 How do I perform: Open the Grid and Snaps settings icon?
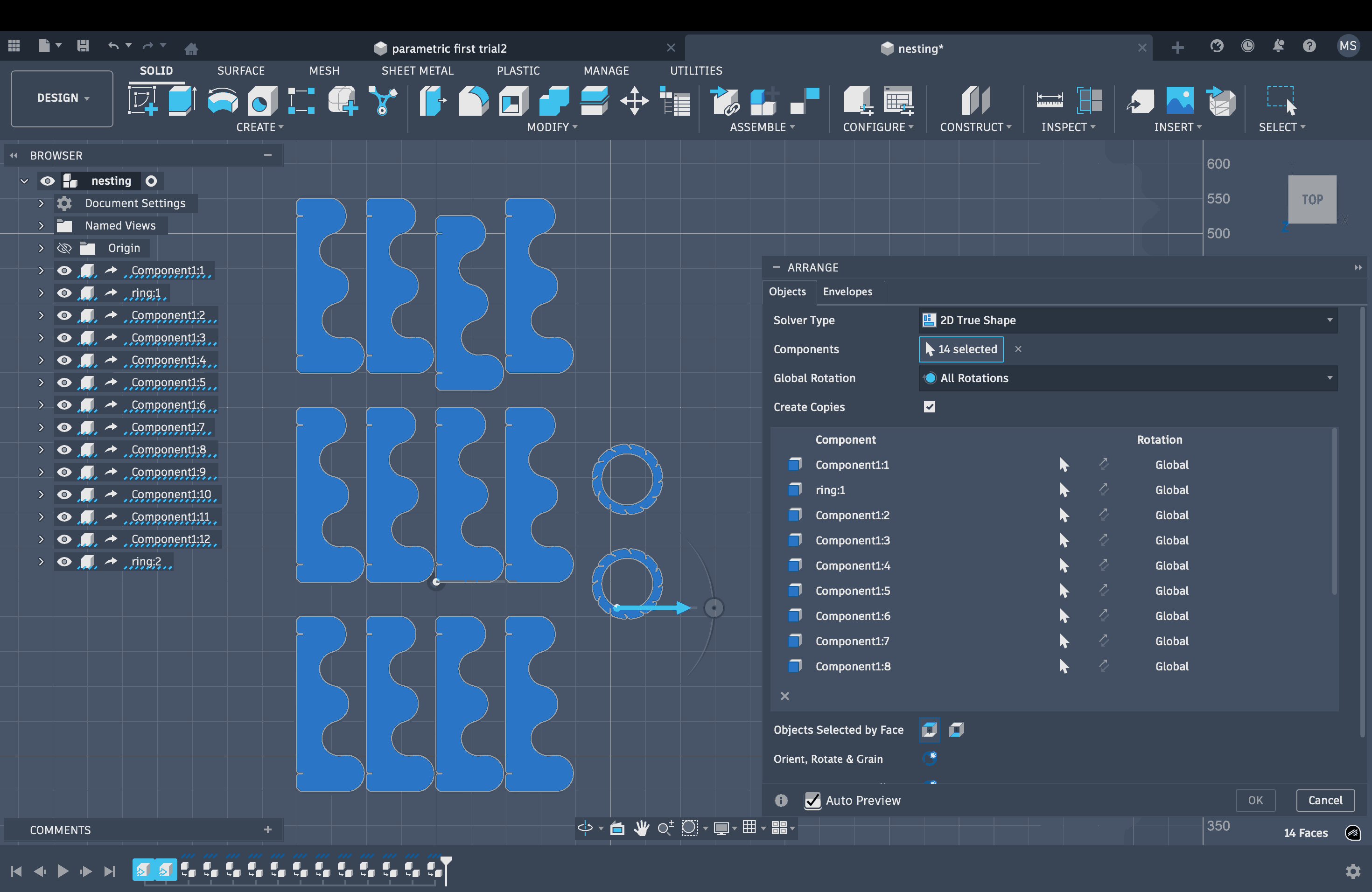click(x=749, y=828)
